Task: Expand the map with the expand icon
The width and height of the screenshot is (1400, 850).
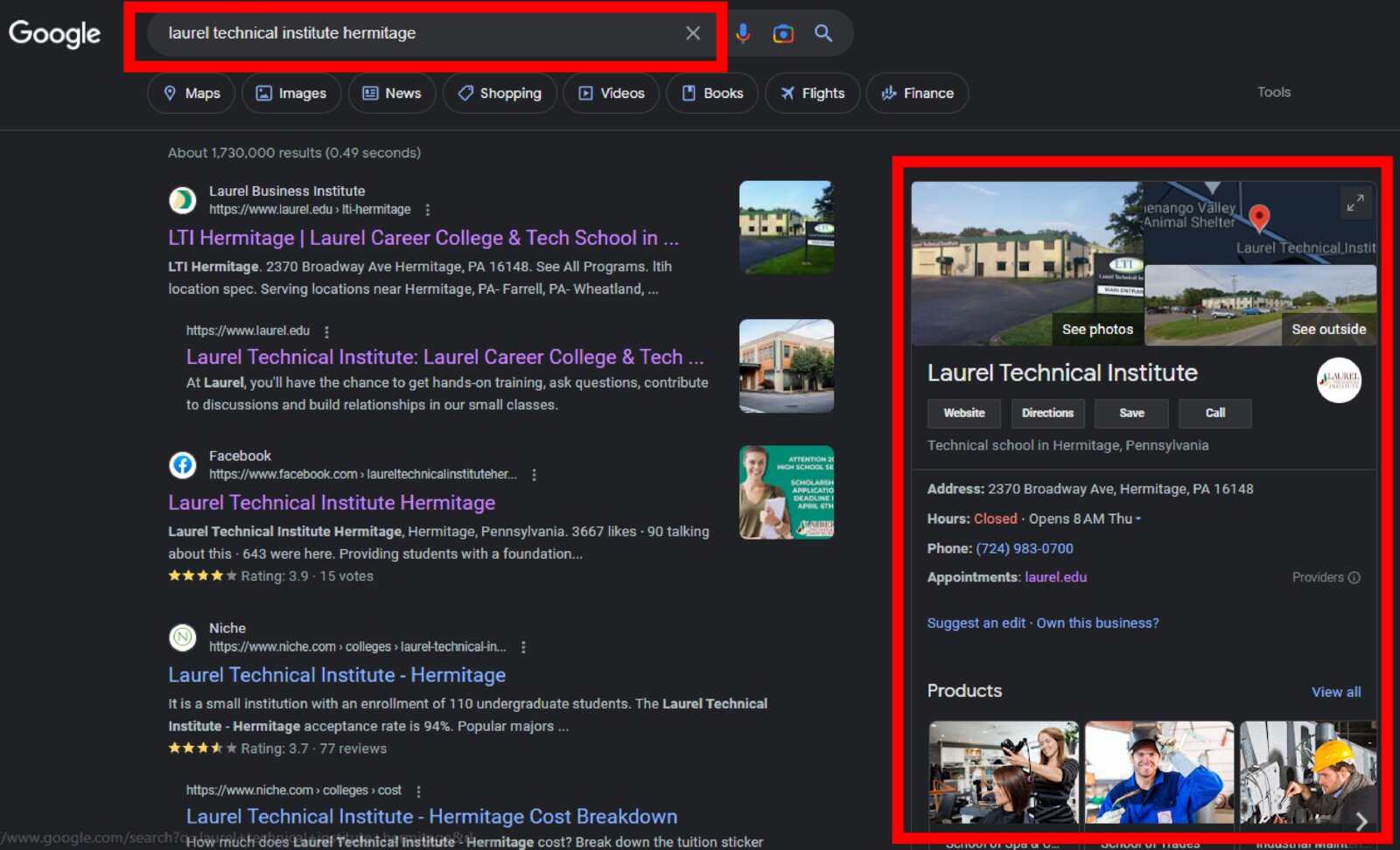Action: point(1355,203)
